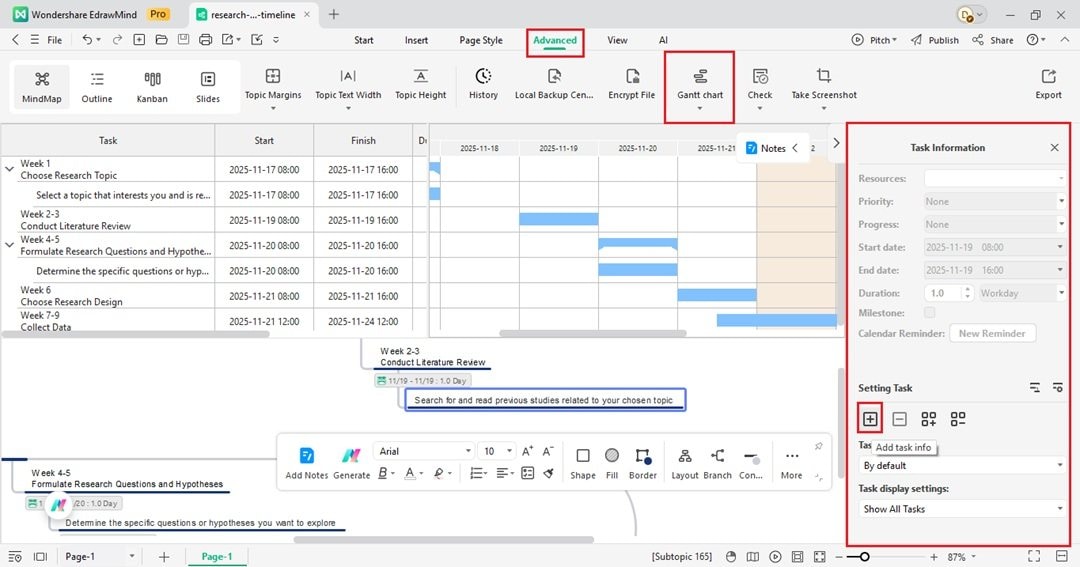Click the zoom in plus button
Screen dimensions: 1080x567
pos(934,557)
